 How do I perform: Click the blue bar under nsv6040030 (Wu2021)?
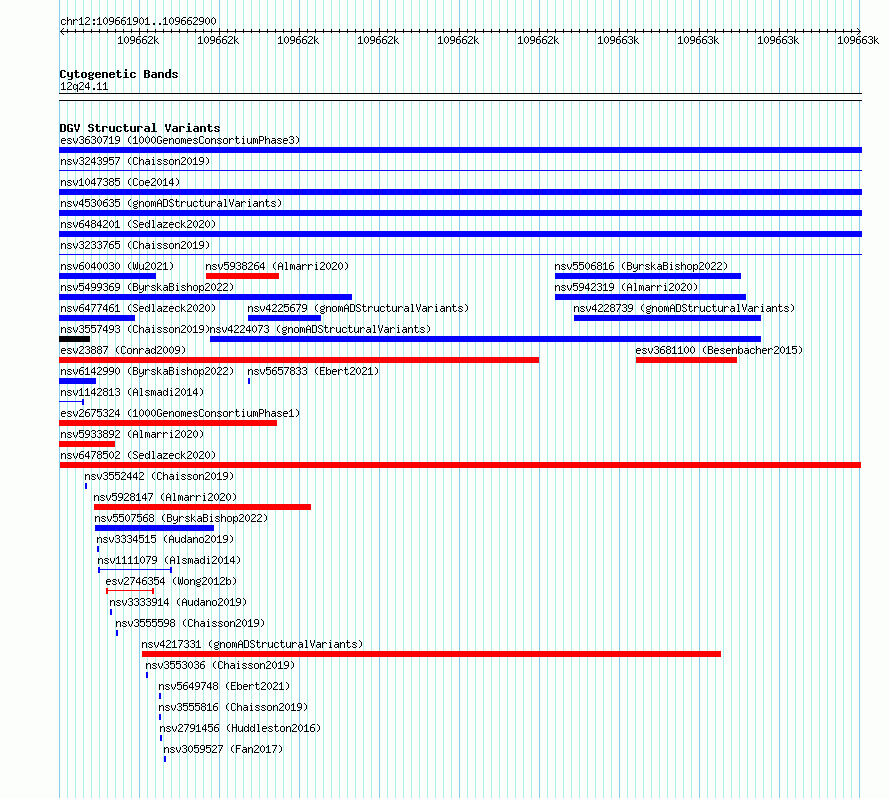[x=107, y=276]
